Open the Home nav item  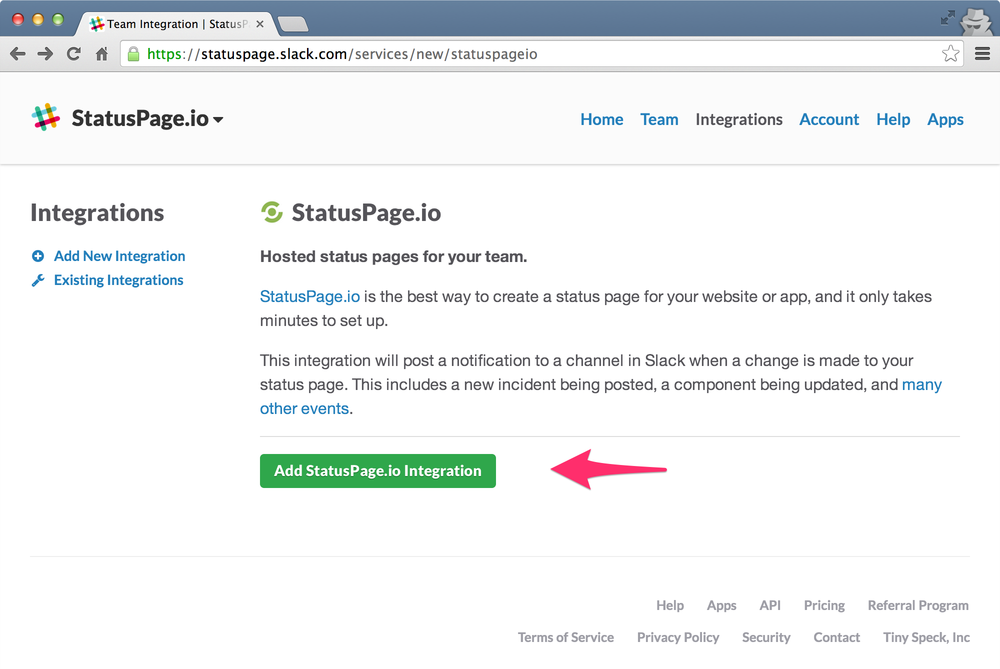[x=601, y=119]
